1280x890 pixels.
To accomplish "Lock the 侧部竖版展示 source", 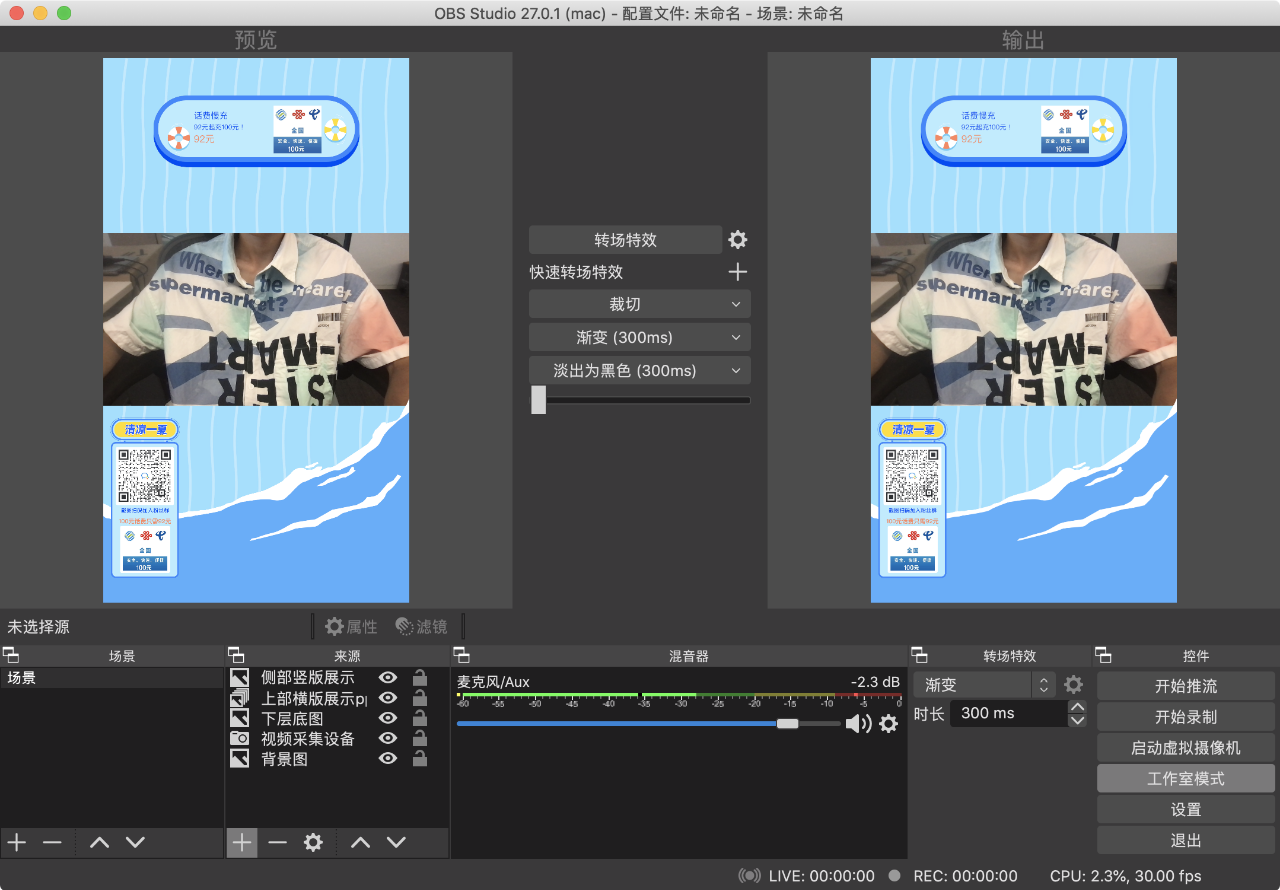I will coord(420,678).
